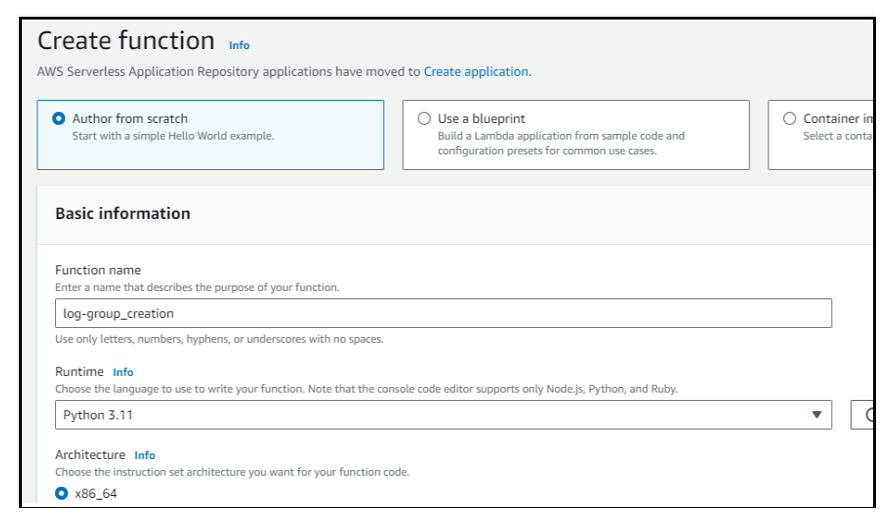The height and width of the screenshot is (519, 889).
Task: Click the naming rules hint under Function name
Action: [x=219, y=339]
